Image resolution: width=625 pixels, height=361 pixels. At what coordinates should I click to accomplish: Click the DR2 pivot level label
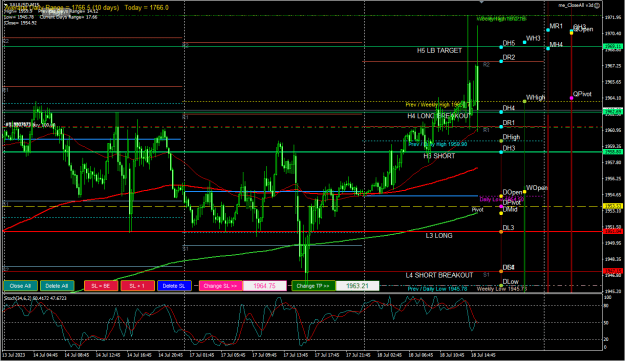[509, 57]
